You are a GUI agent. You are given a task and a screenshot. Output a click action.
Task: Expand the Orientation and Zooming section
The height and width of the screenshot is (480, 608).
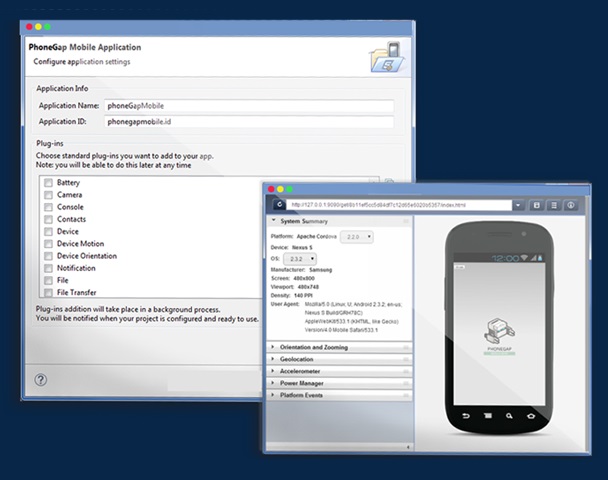(x=273, y=347)
